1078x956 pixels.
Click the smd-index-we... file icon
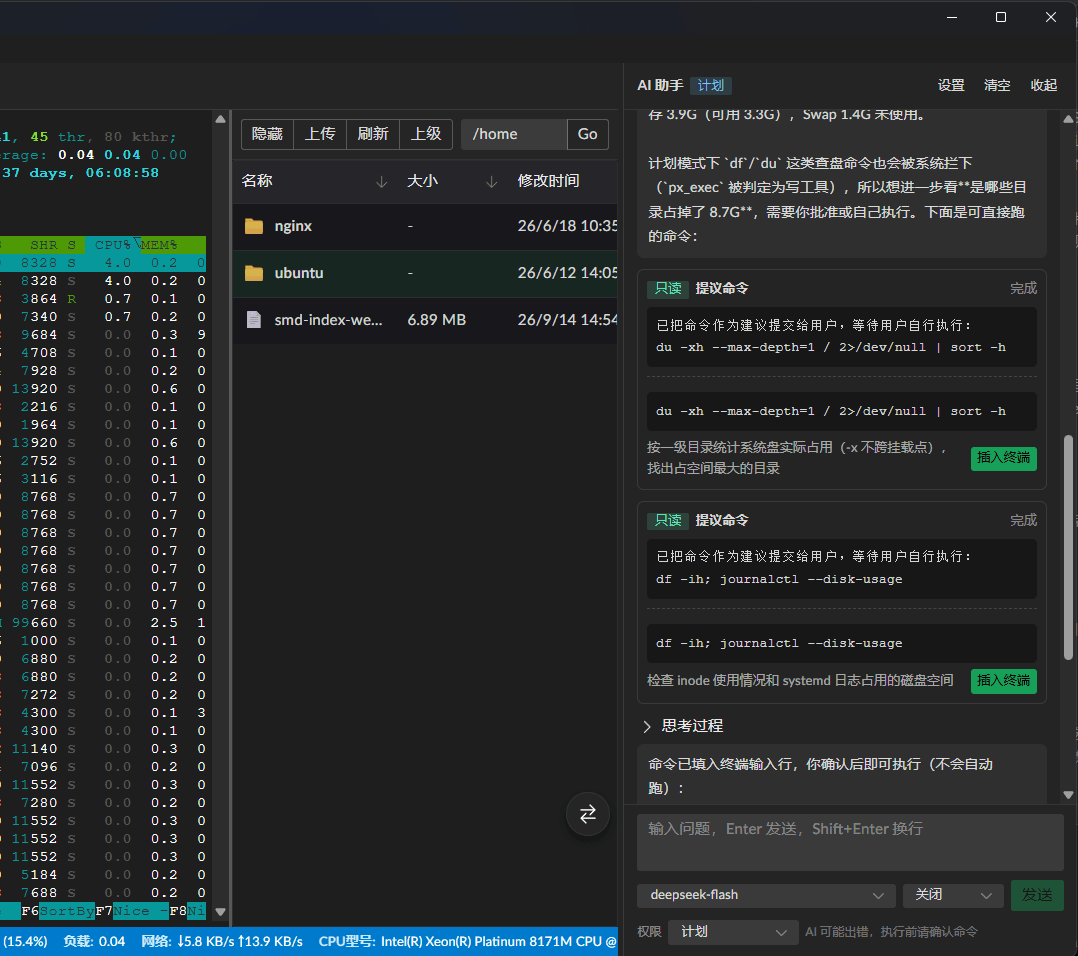254,320
